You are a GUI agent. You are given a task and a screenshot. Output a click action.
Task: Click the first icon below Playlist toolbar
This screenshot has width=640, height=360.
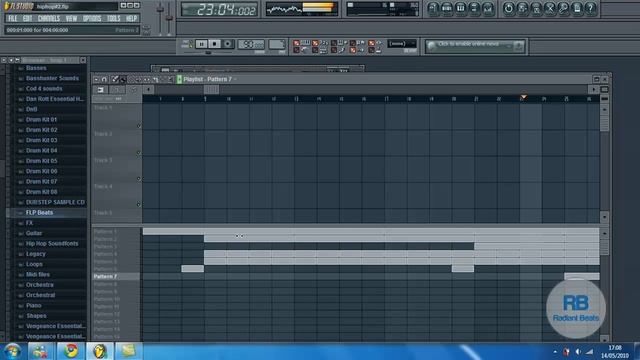pos(100,89)
